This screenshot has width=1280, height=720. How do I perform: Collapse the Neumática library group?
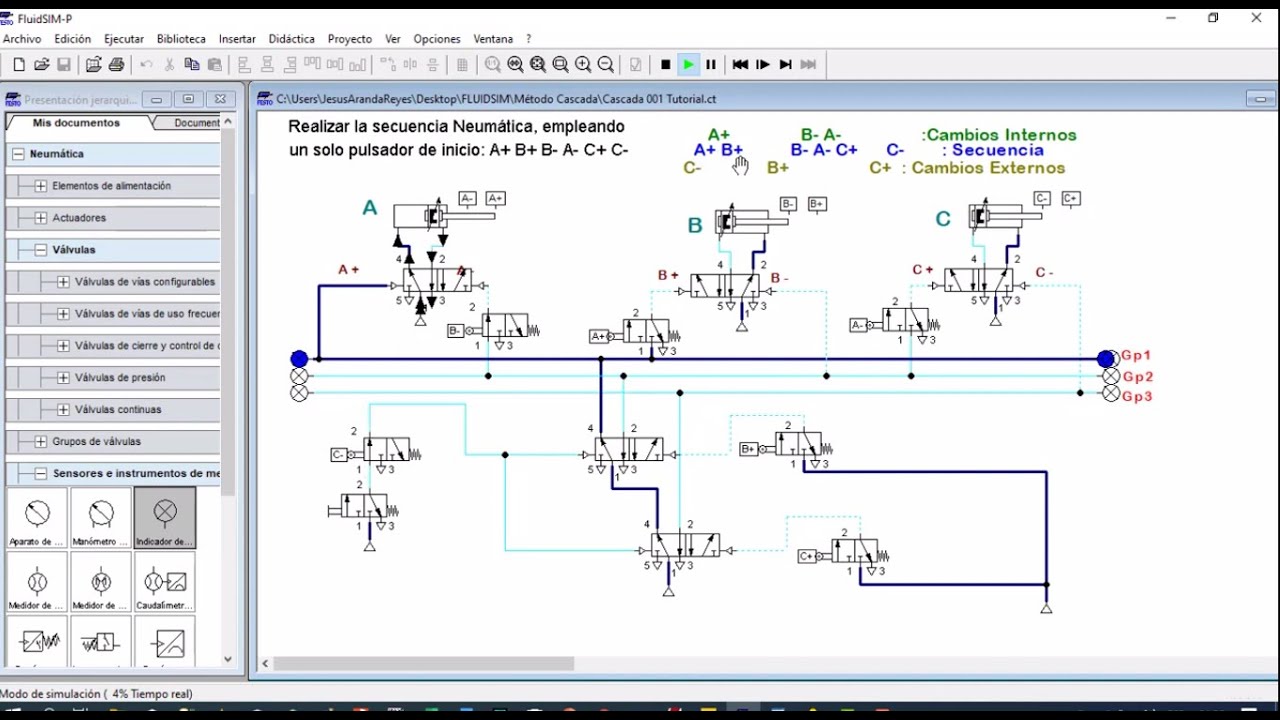click(18, 154)
